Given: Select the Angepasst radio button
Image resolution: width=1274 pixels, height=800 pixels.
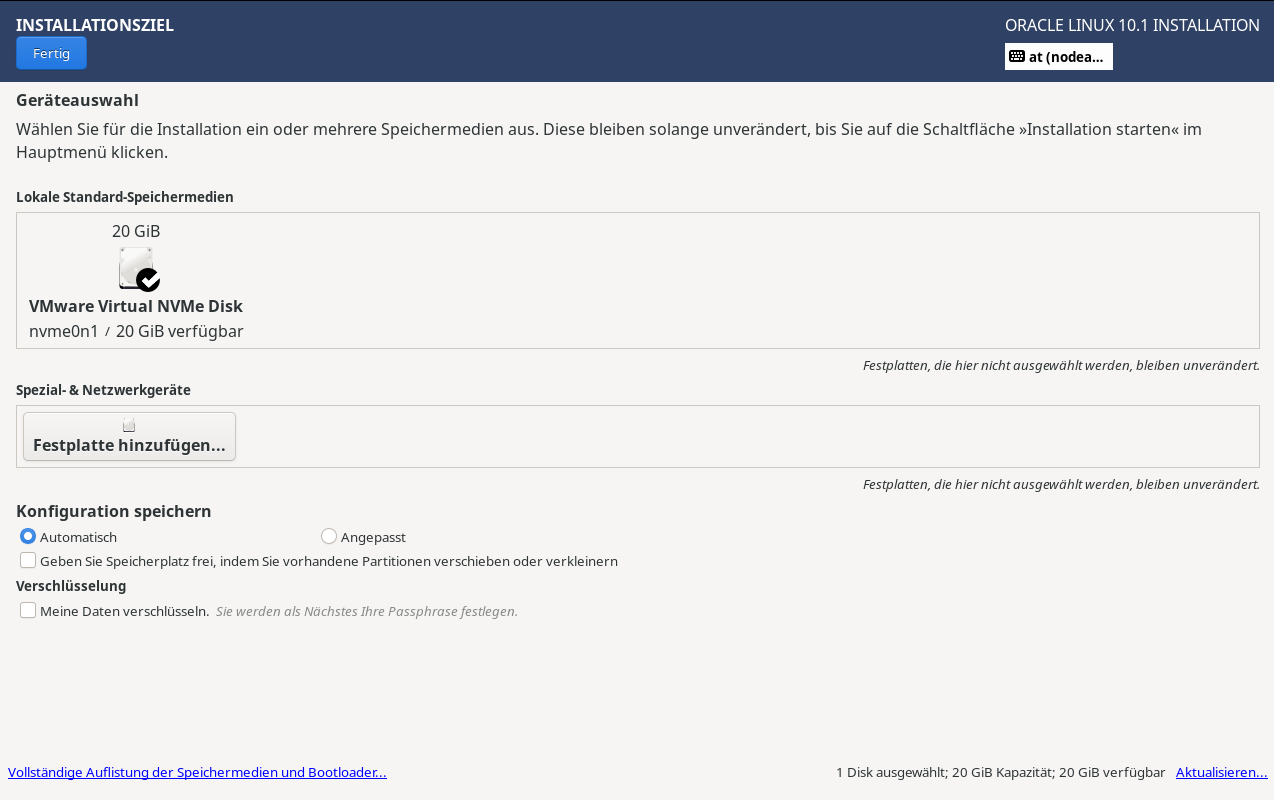Looking at the screenshot, I should (x=328, y=536).
